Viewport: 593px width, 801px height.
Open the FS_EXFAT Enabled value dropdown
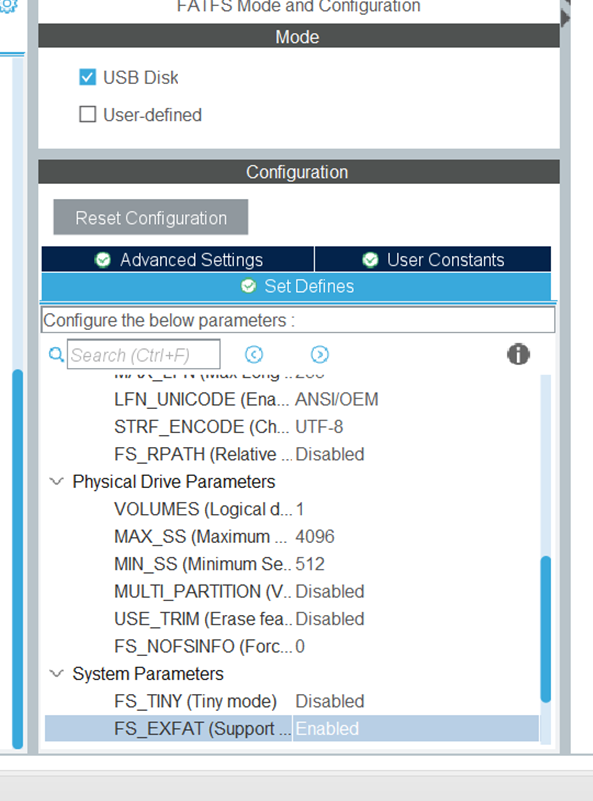point(416,728)
